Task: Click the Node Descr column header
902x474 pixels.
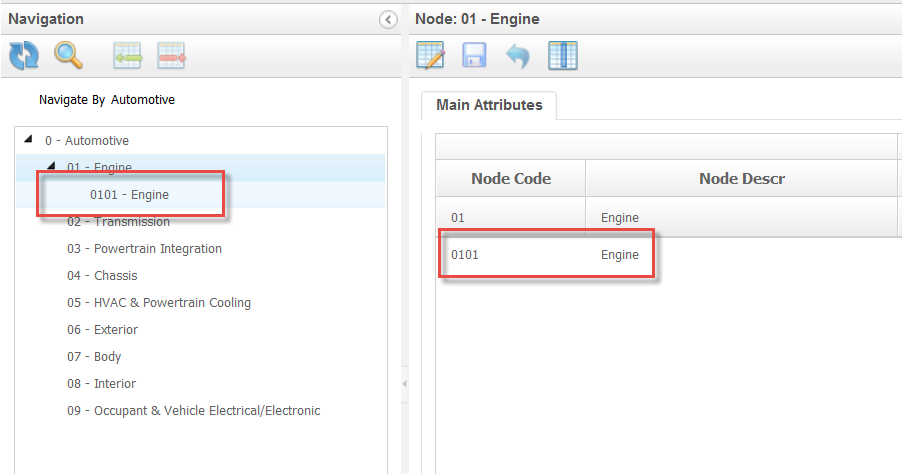Action: tap(741, 178)
